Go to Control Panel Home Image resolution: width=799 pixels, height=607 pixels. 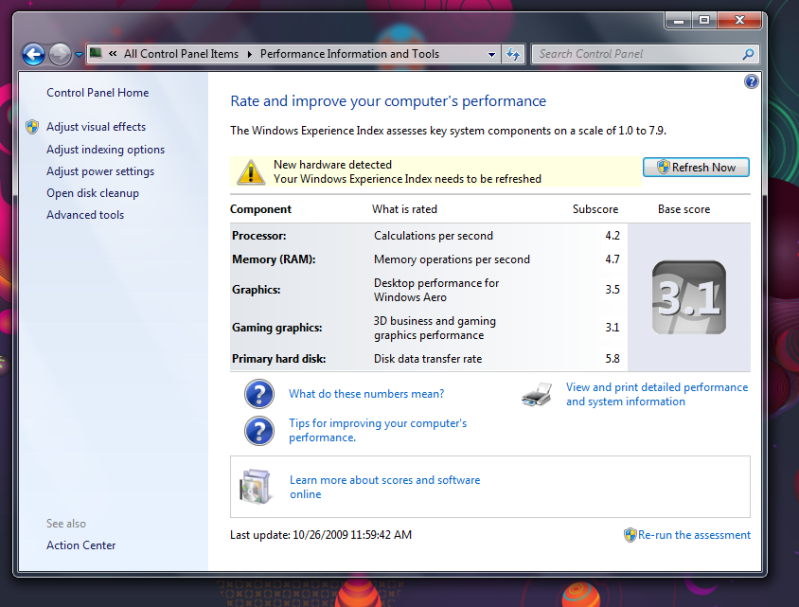pos(97,93)
